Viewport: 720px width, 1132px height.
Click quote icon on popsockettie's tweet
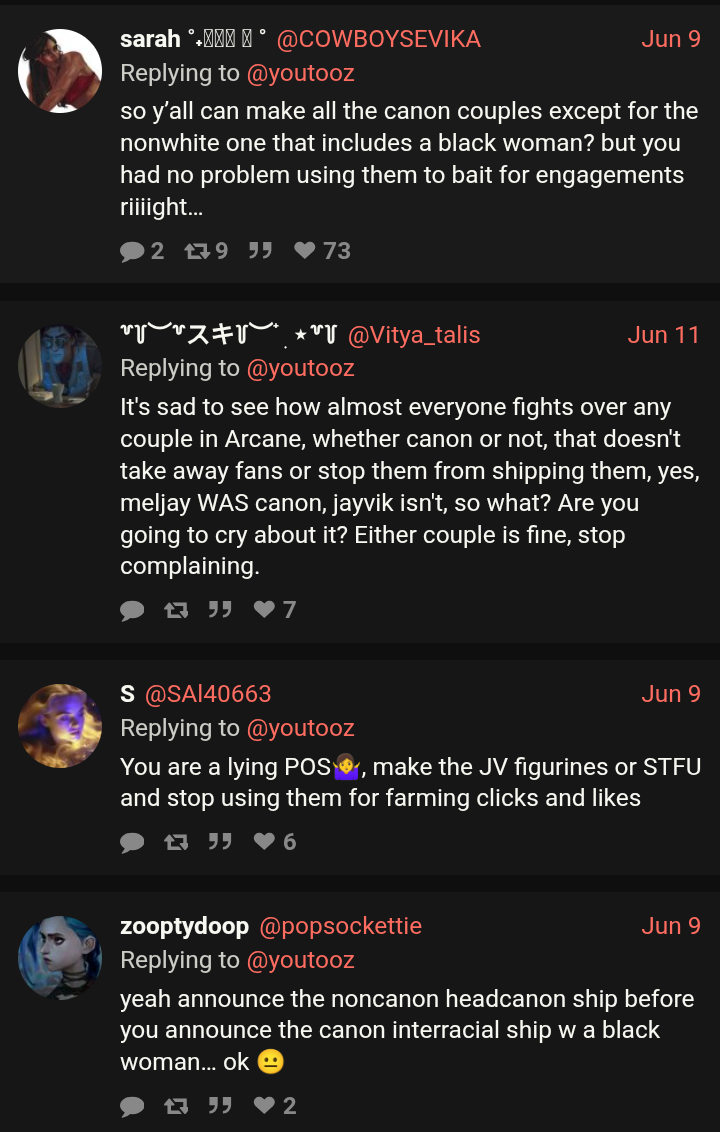click(x=220, y=1105)
